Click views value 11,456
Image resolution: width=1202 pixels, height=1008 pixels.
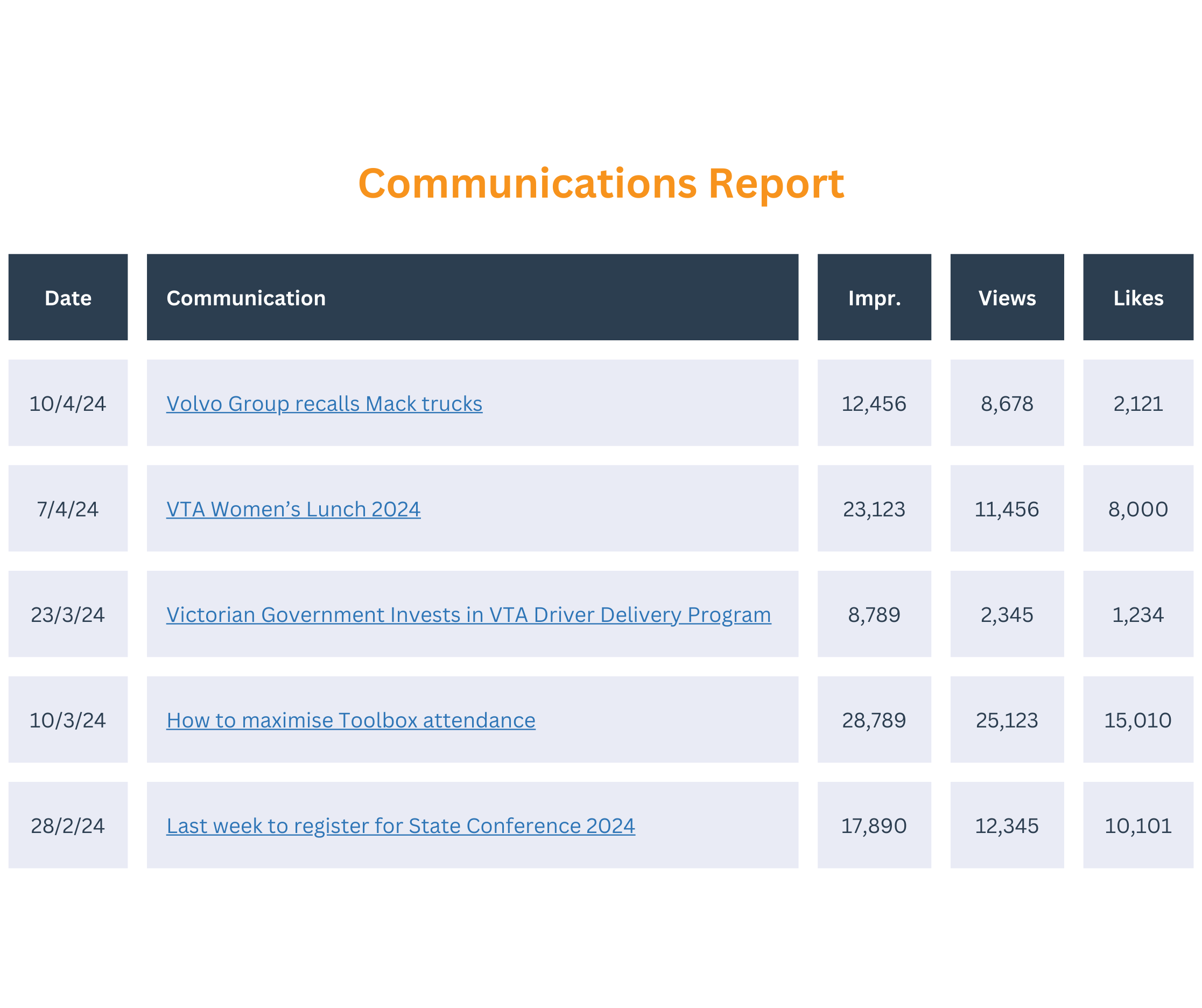pyautogui.click(x=1006, y=509)
